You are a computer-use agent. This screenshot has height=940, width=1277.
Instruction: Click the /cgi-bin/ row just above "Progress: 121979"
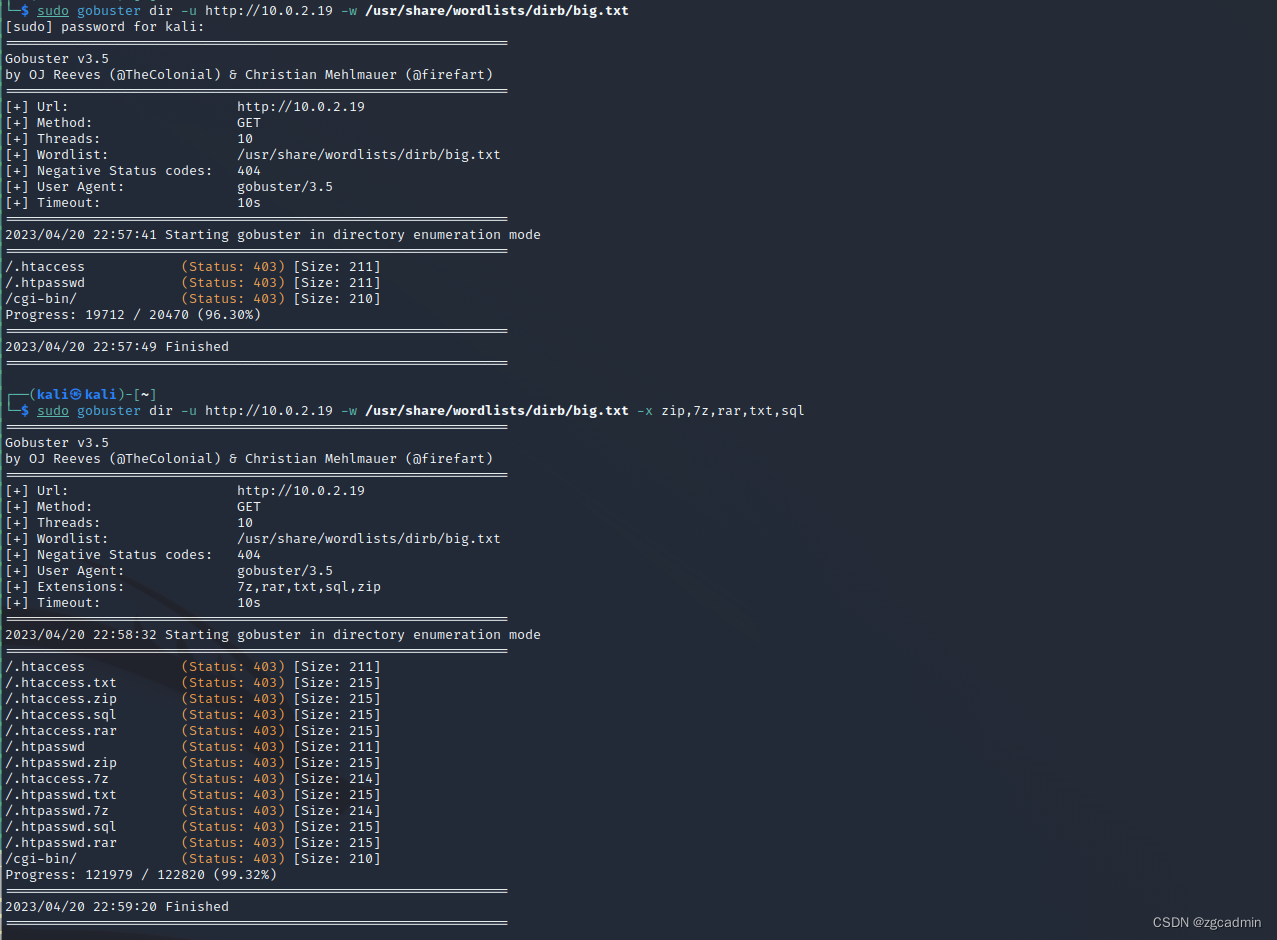tap(193, 859)
